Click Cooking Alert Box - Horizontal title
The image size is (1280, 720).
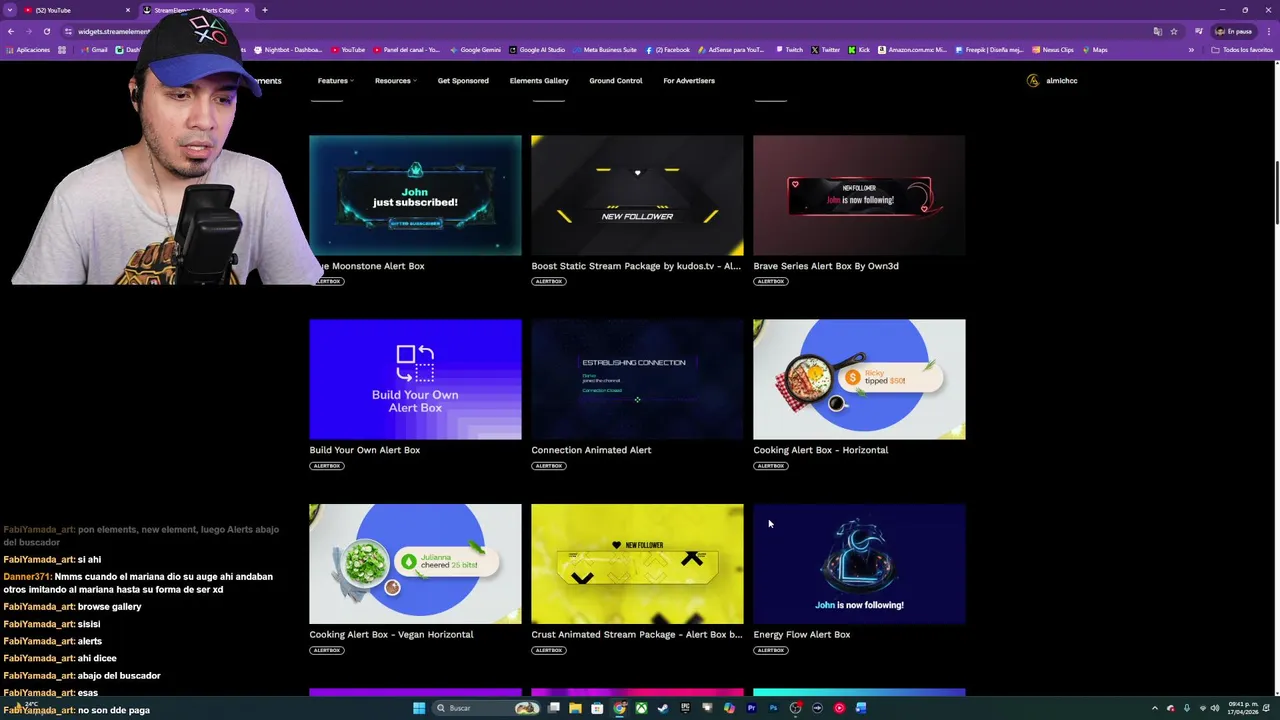pyautogui.click(x=820, y=450)
